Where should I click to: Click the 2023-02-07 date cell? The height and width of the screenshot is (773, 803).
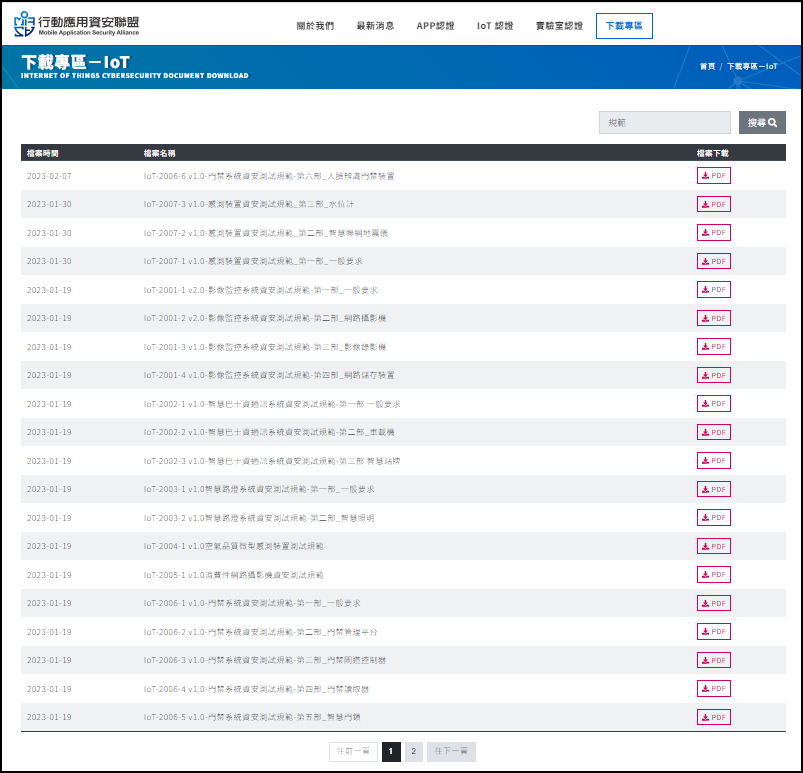(49, 176)
